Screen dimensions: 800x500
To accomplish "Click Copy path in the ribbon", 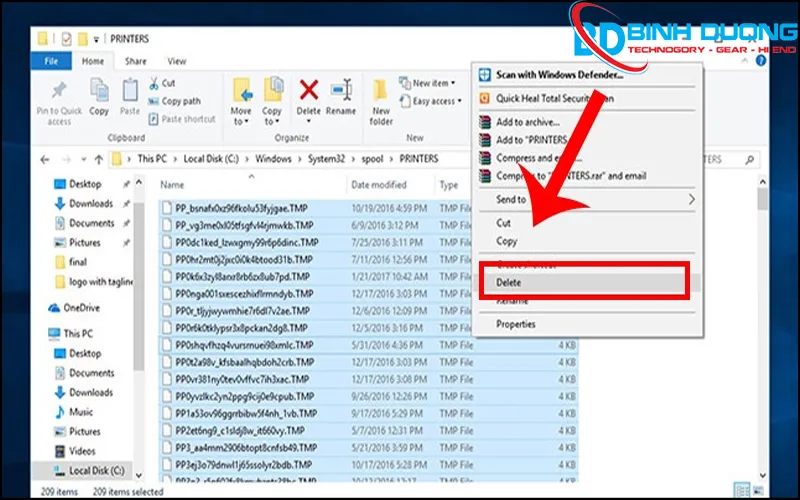I will [174, 101].
